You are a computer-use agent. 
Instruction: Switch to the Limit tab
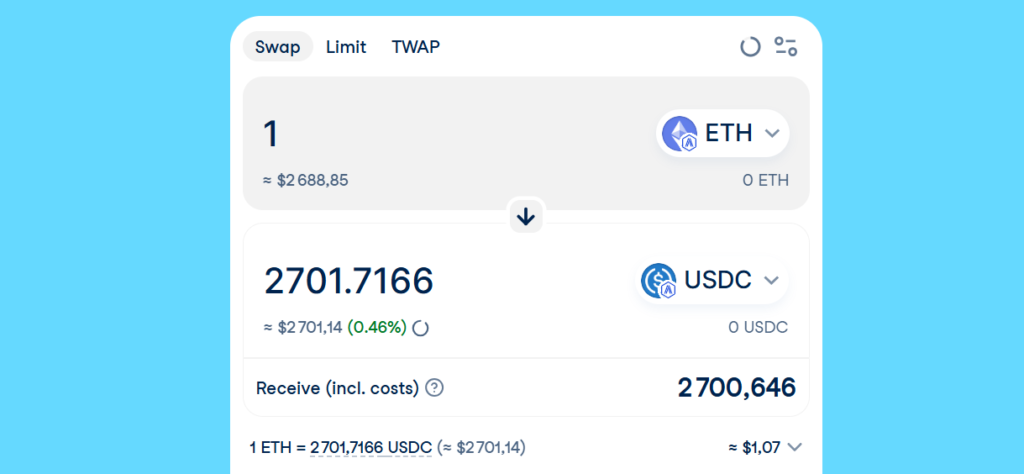tap(346, 47)
